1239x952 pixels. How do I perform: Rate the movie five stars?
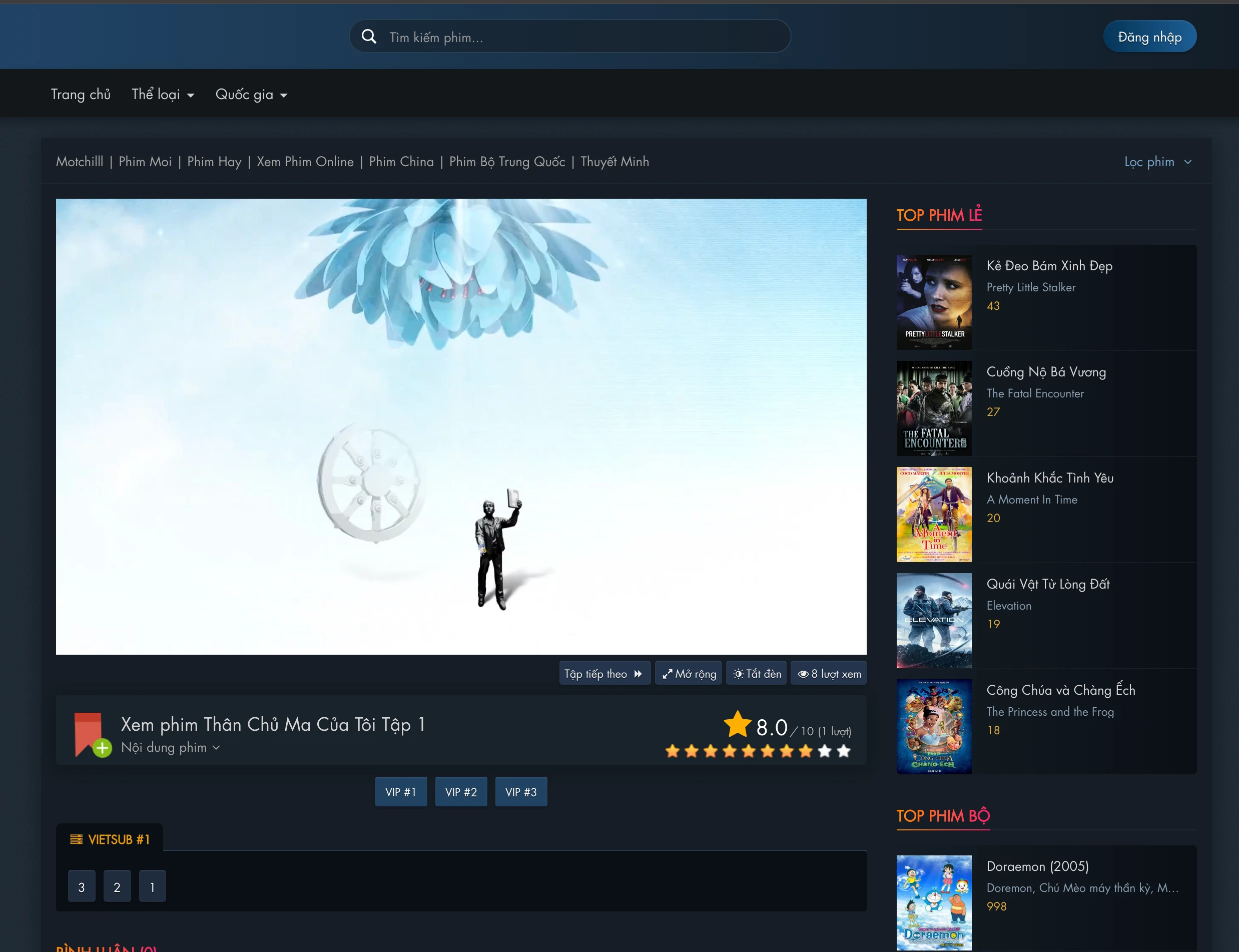(749, 751)
